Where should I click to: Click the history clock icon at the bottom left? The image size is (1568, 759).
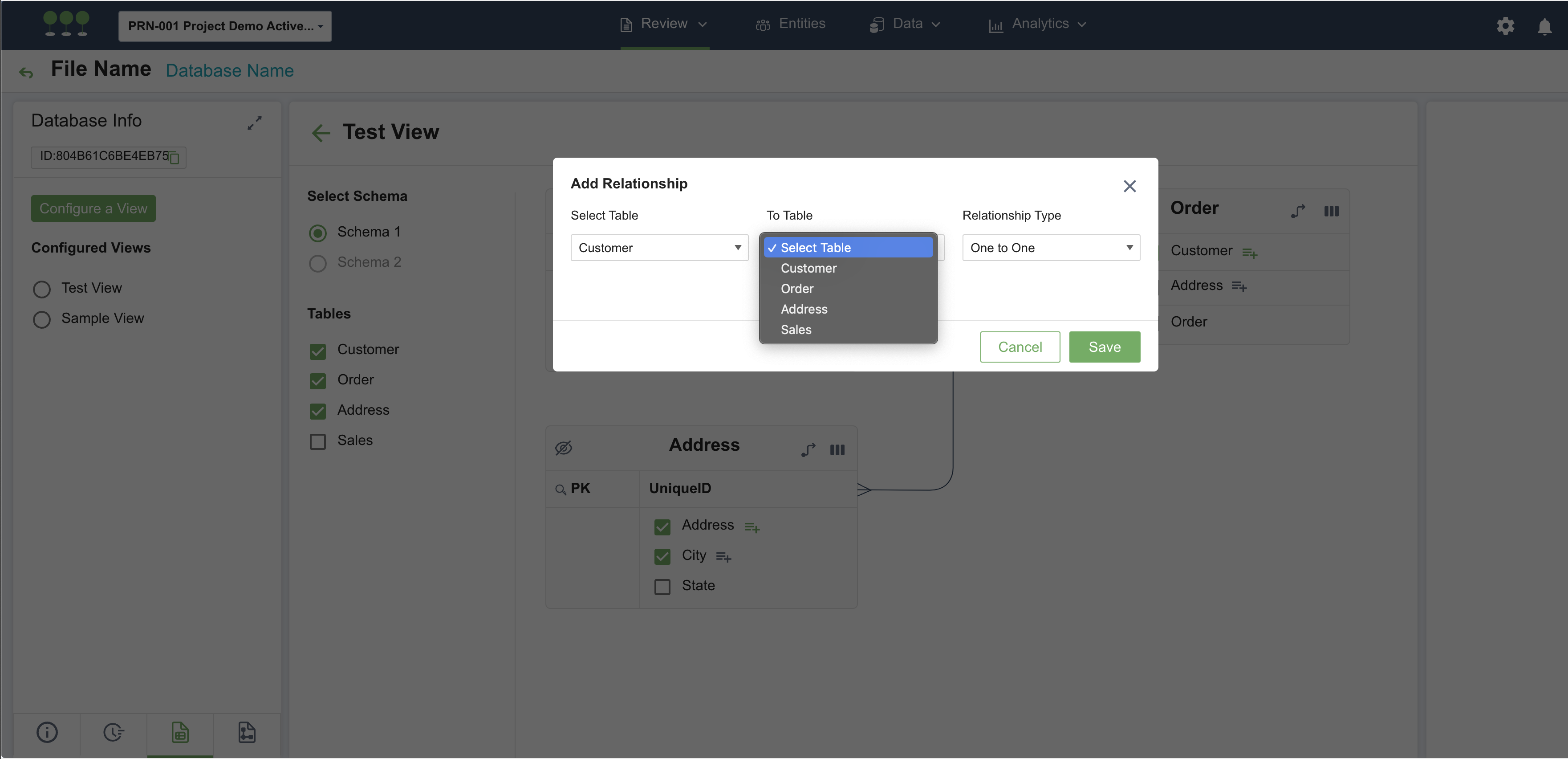113,732
